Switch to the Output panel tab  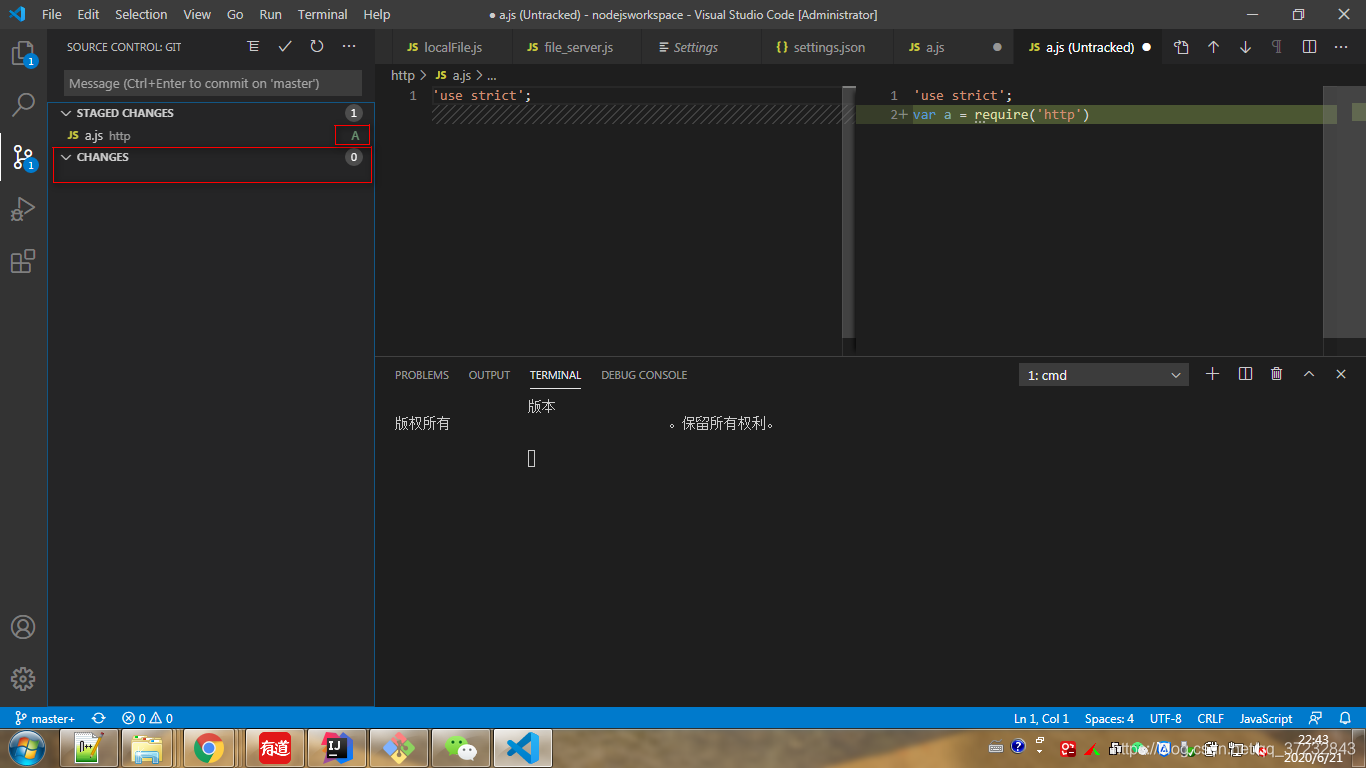pyautogui.click(x=489, y=375)
